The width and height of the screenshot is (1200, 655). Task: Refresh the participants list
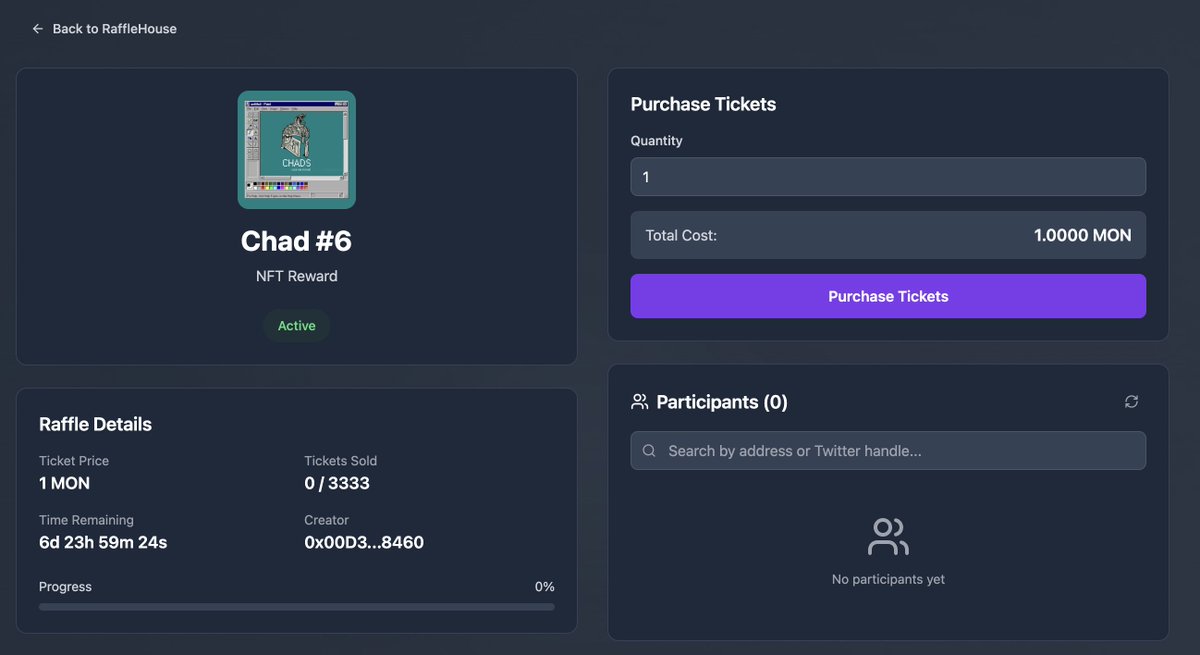click(x=1131, y=401)
